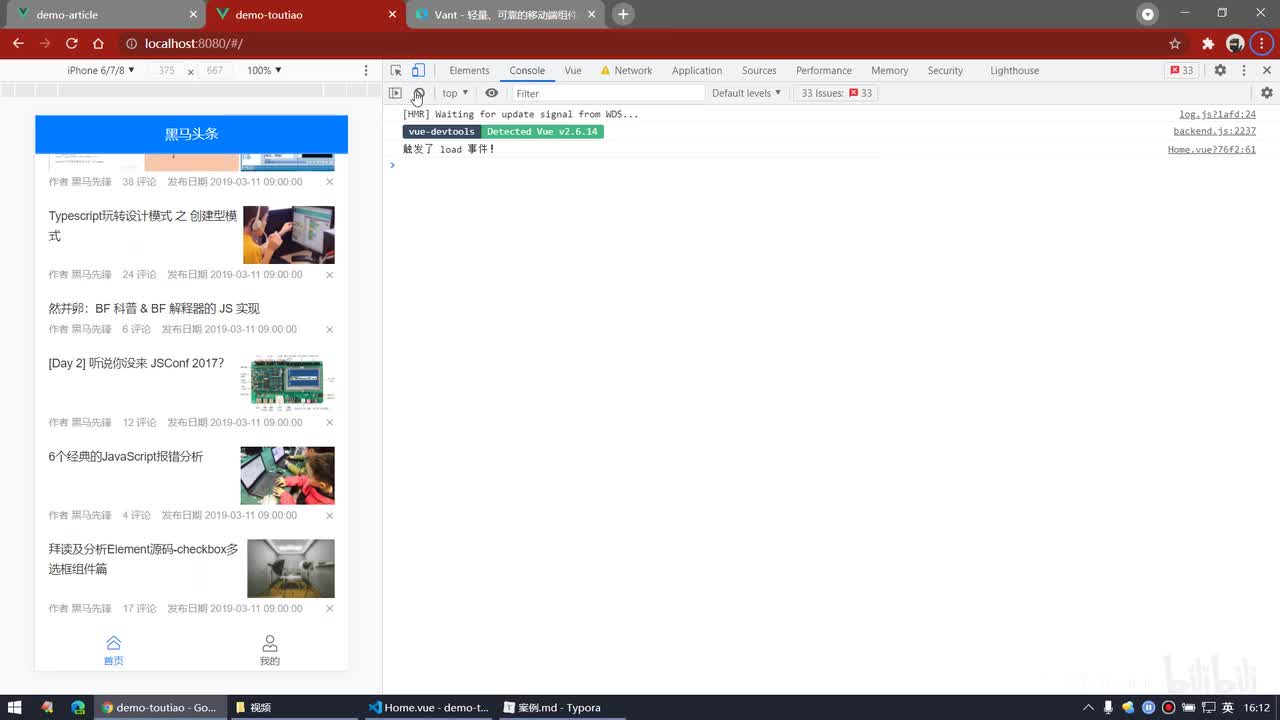The width and height of the screenshot is (1280, 720).
Task: Open the Home.vue?76f2:61 source link
Action: pos(1212,149)
